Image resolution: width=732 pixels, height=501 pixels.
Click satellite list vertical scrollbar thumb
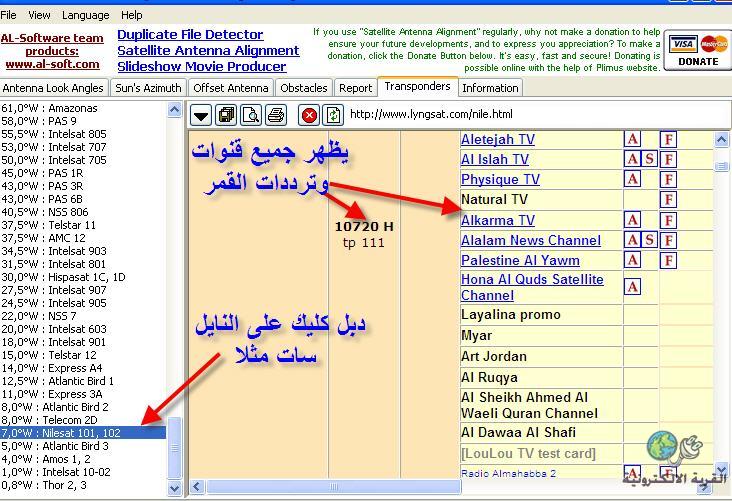174,448
